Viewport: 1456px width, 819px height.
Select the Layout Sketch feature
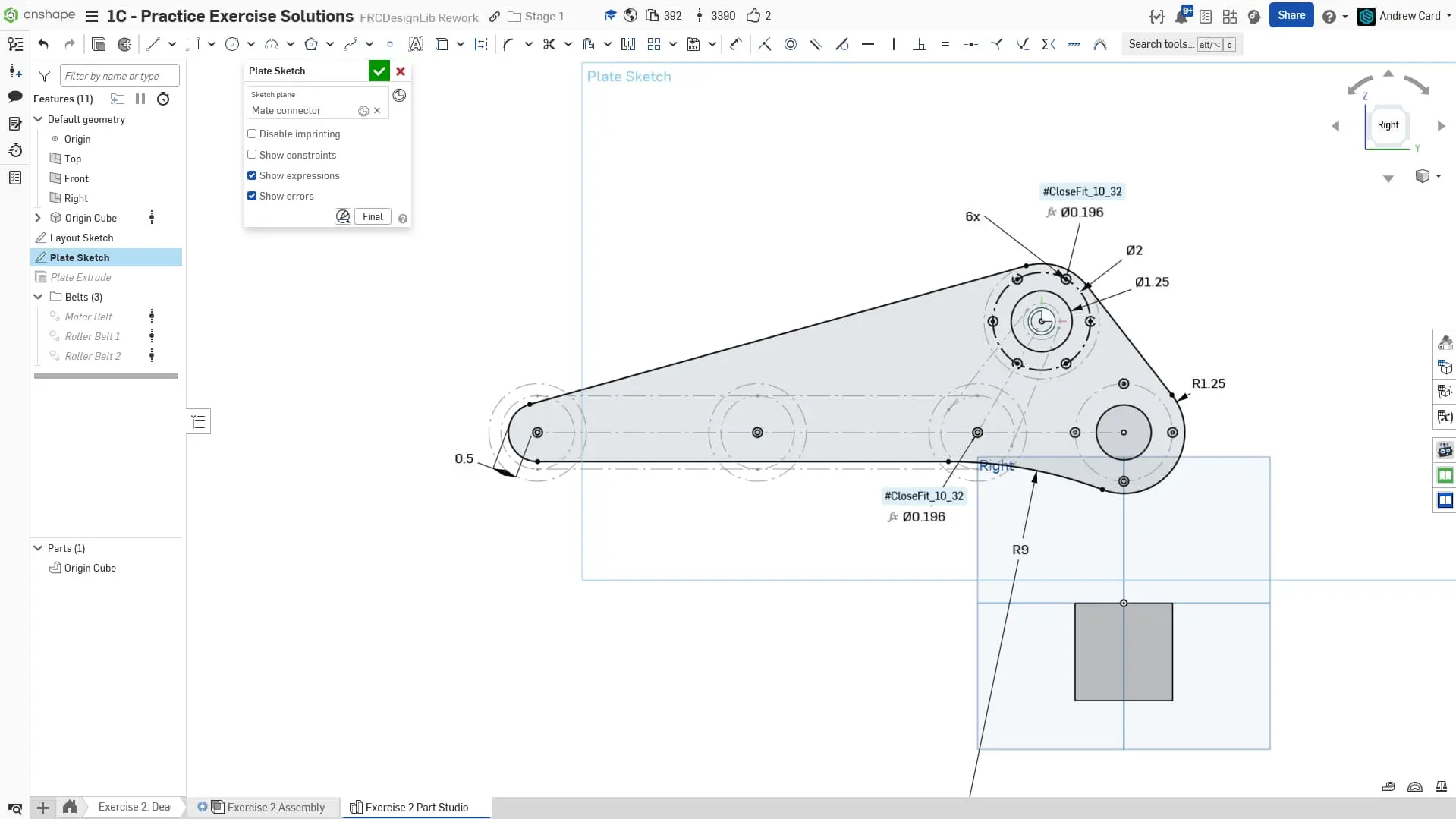point(81,238)
